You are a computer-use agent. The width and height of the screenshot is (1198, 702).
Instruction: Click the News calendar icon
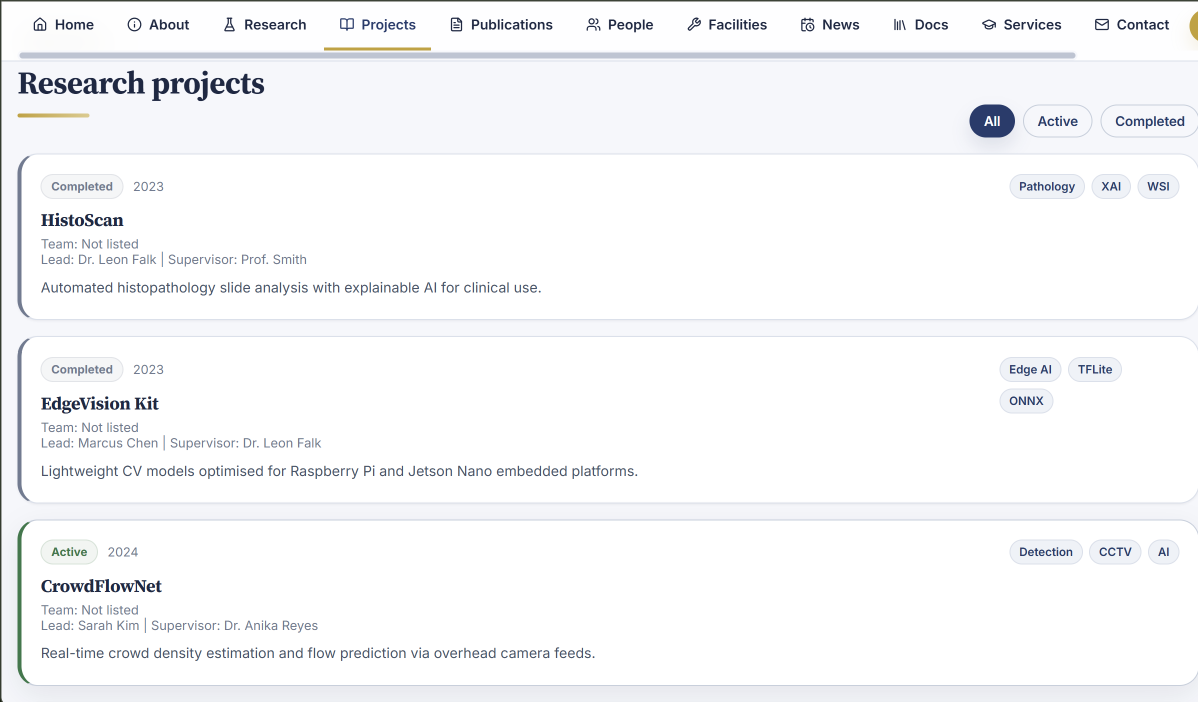[808, 24]
